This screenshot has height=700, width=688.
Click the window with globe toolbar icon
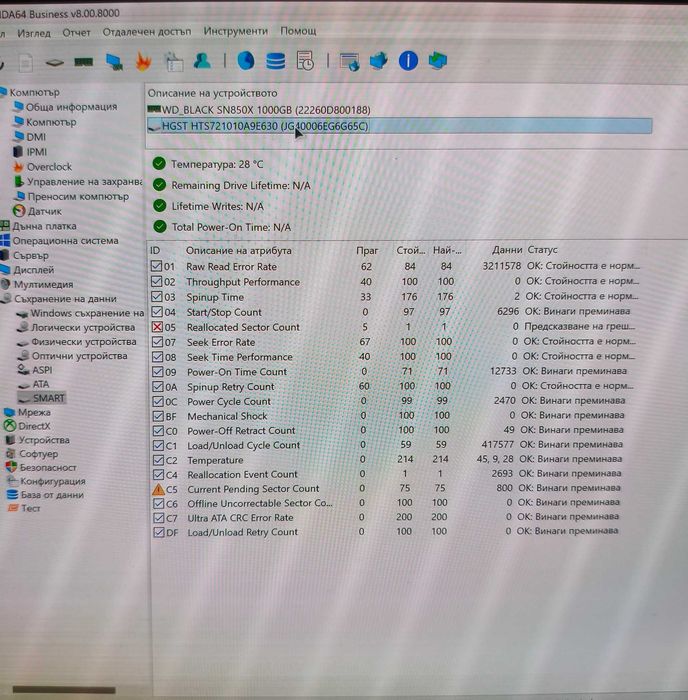[350, 61]
